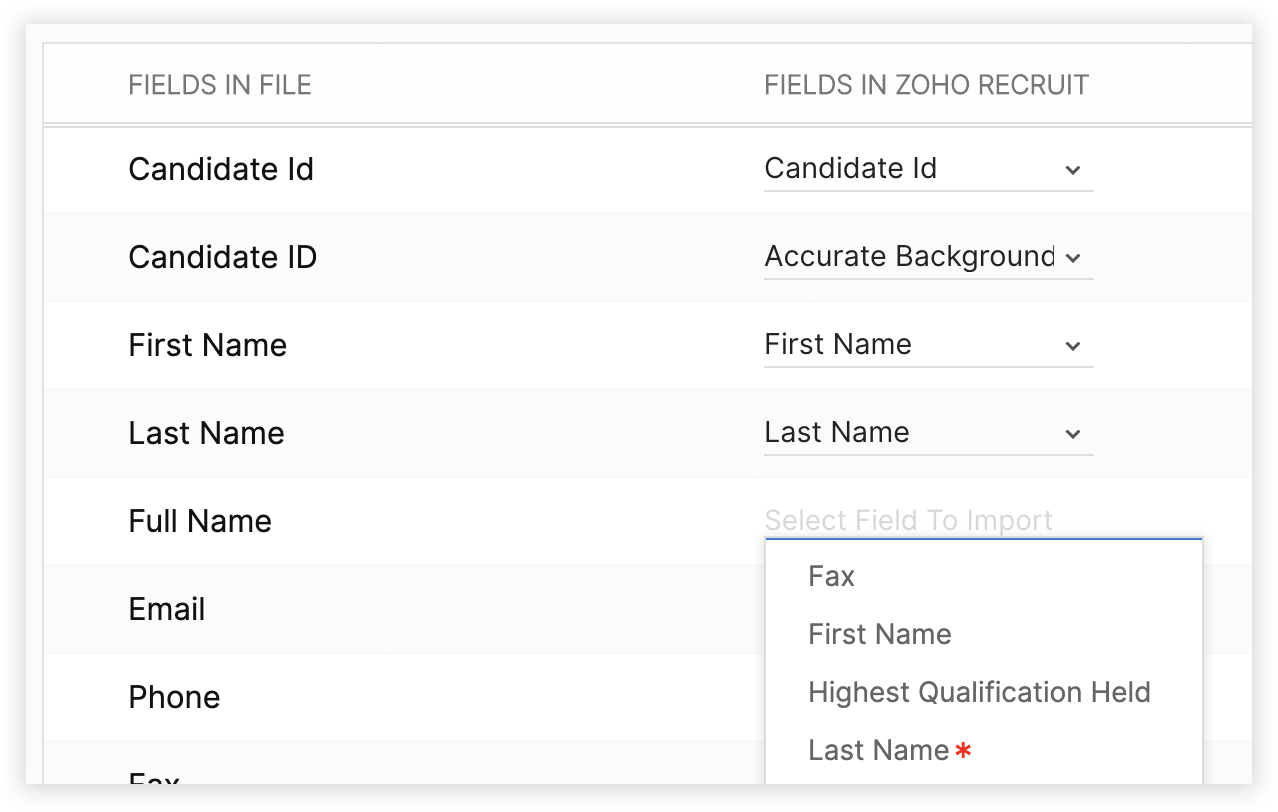The width and height of the screenshot is (1278, 812).
Task: Click the Email file field row
Action: (x=167, y=609)
